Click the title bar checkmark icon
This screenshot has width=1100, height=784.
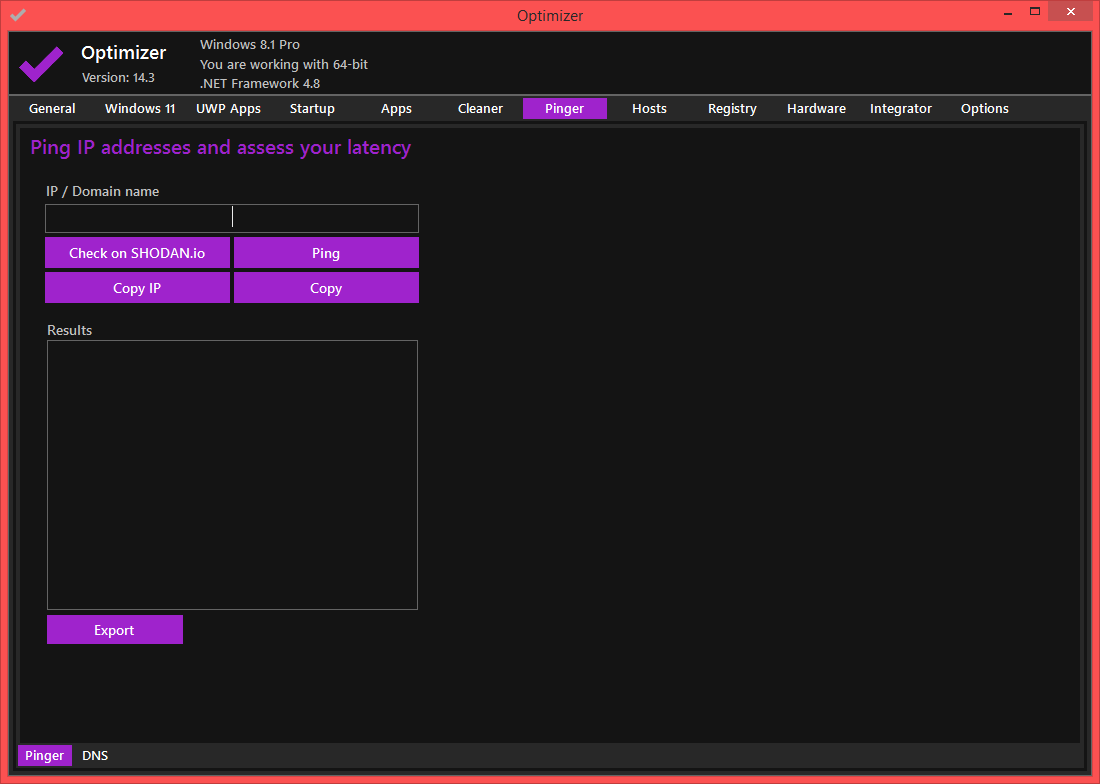click(x=18, y=15)
